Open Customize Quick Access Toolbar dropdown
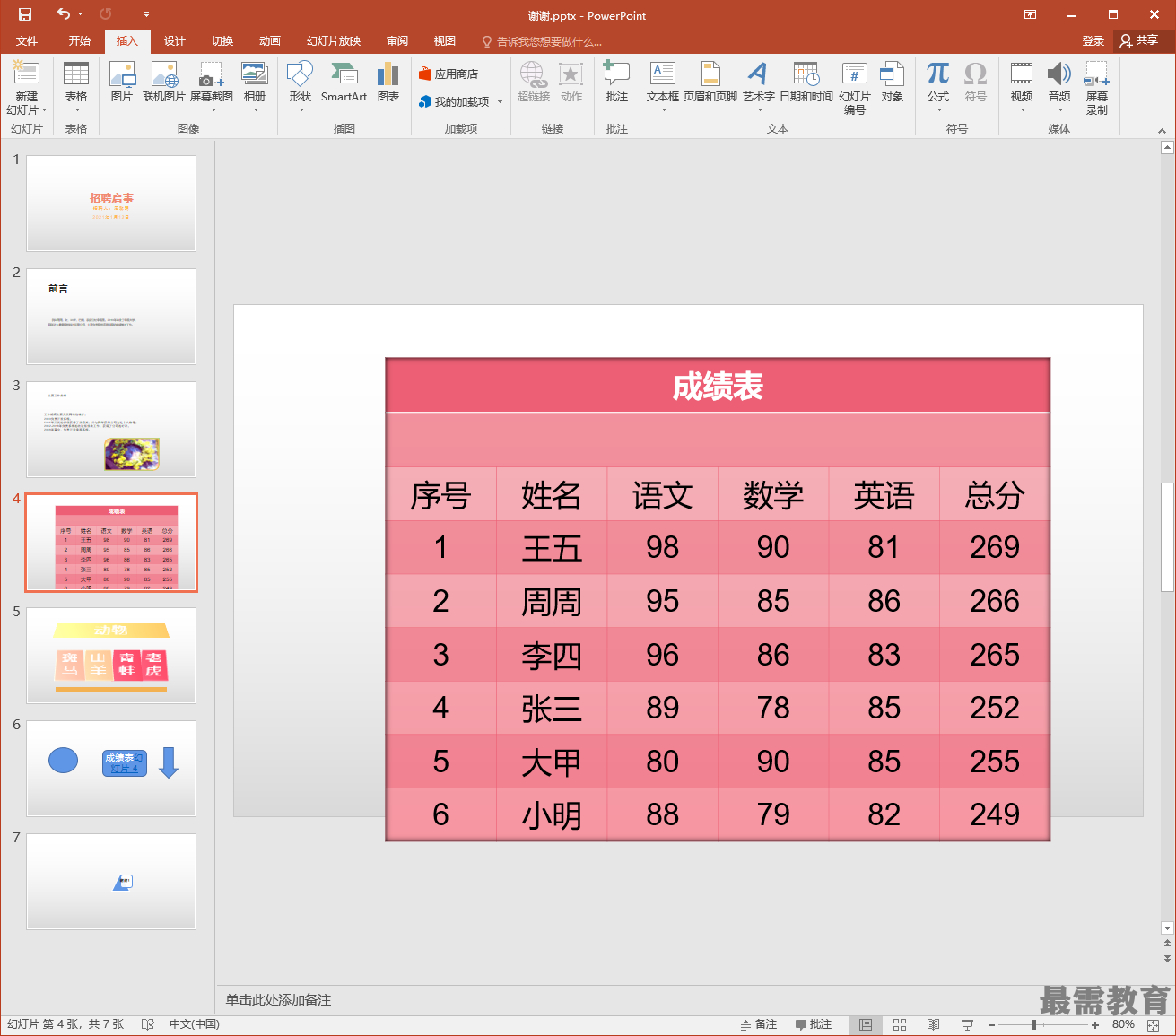1176x1036 pixels. click(146, 14)
